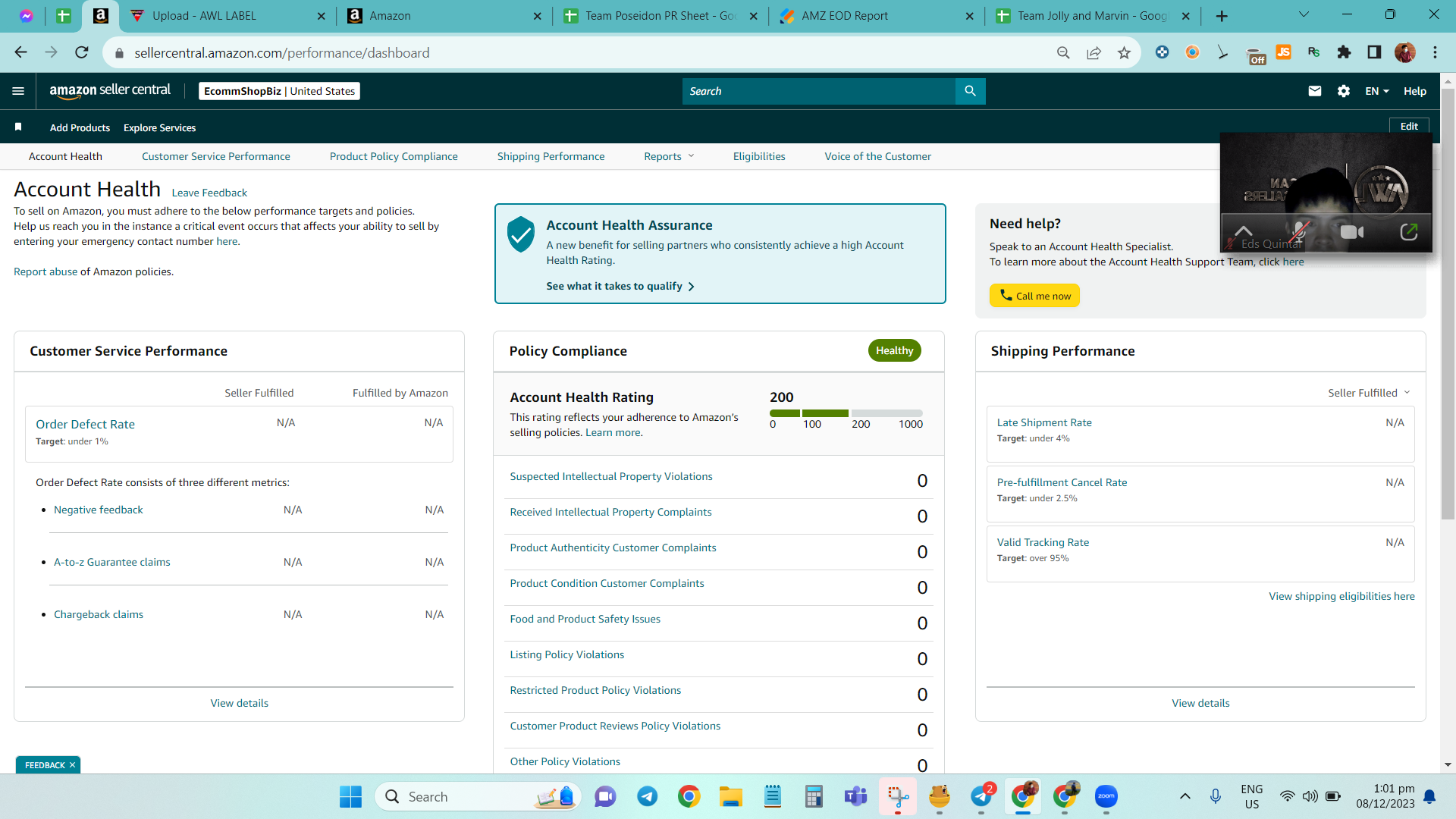Viewport: 1456px width, 819px height.
Task: Toggle camera in the video call overlay
Action: pos(1351,232)
